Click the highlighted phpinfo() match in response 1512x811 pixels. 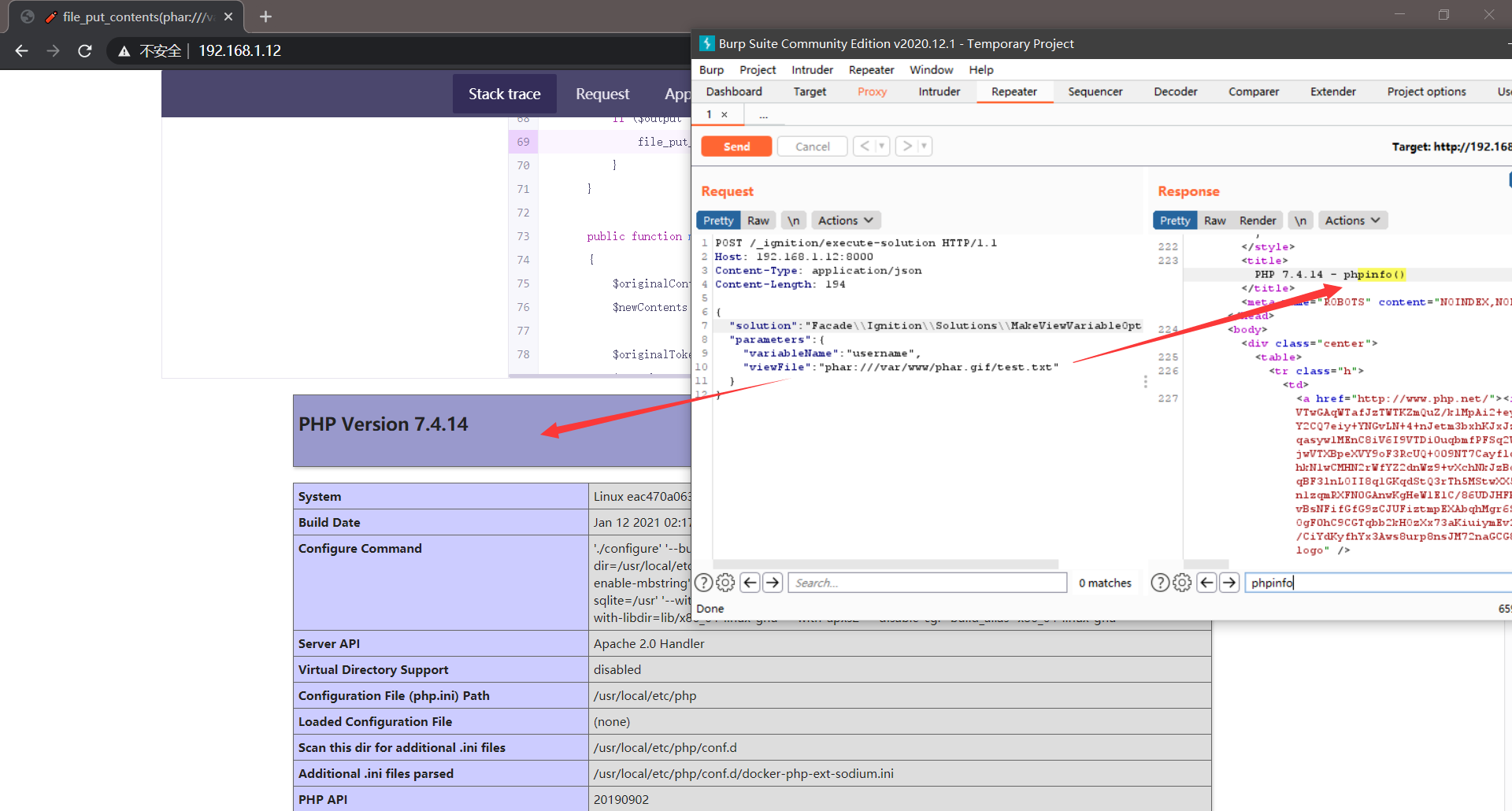[x=1380, y=274]
